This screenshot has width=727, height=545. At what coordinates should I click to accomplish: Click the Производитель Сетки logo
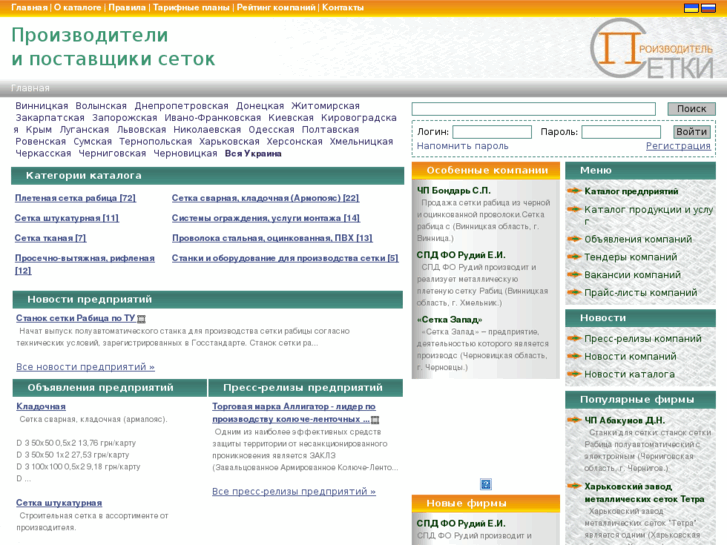click(x=652, y=49)
